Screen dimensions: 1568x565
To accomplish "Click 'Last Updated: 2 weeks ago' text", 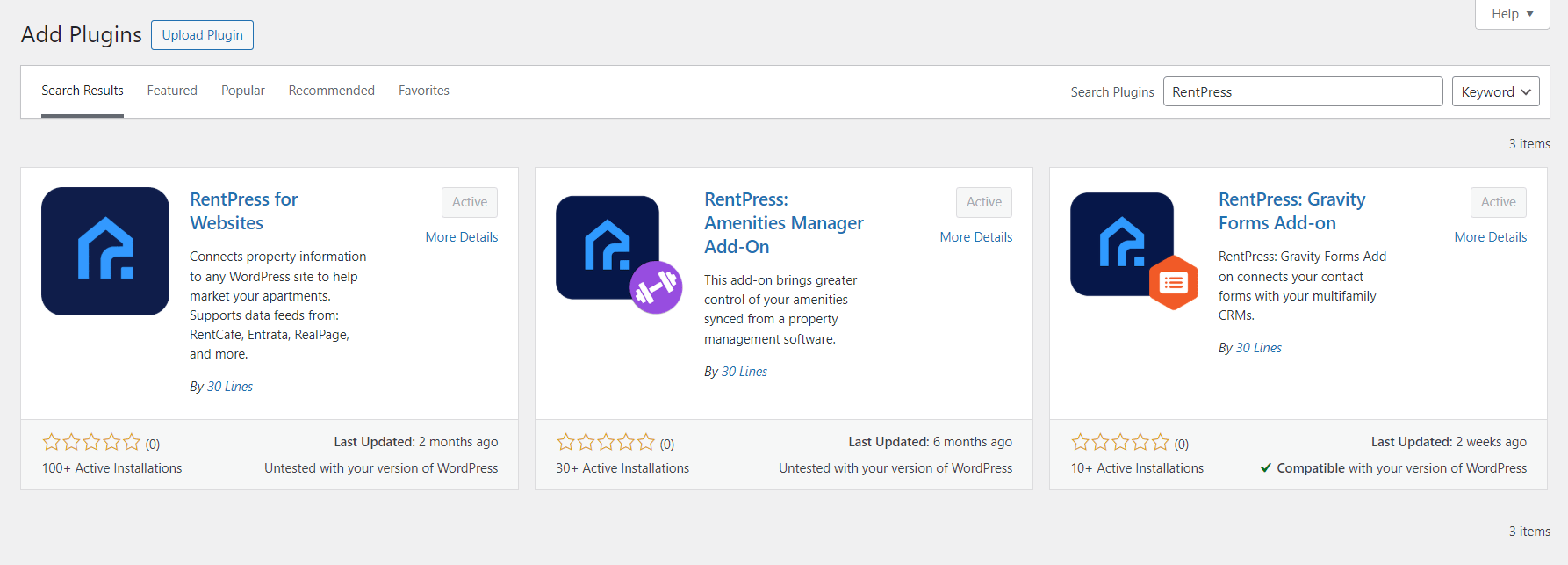I will click(x=1449, y=442).
